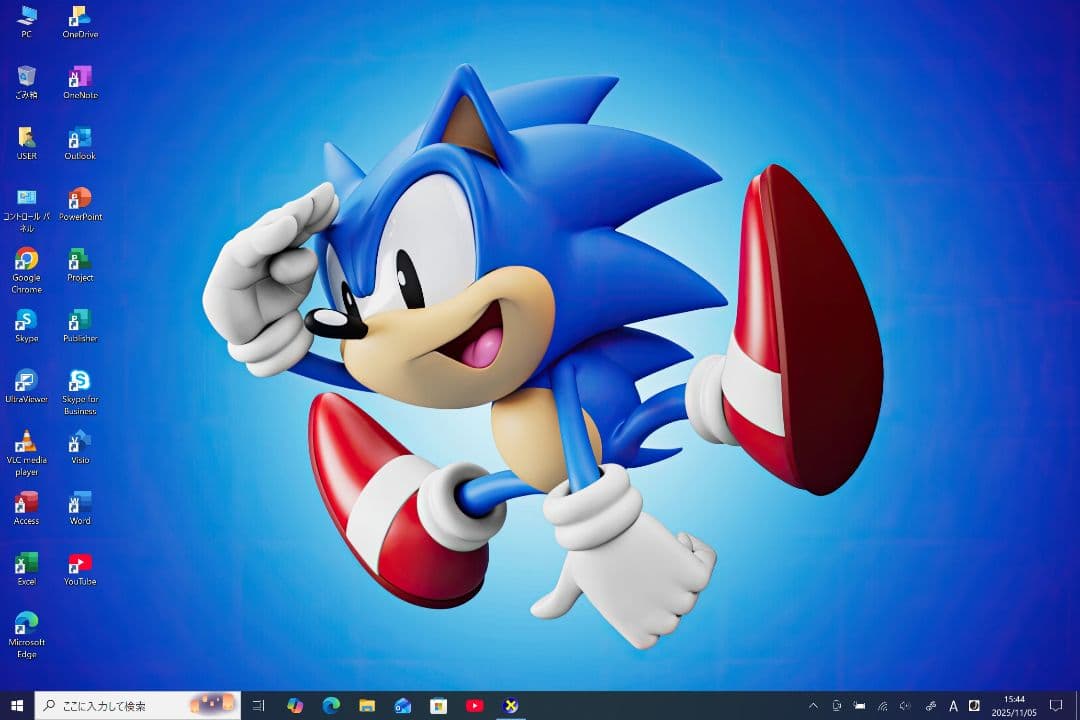Open the Task View button
Screen dimensions: 1080x720
point(259,706)
